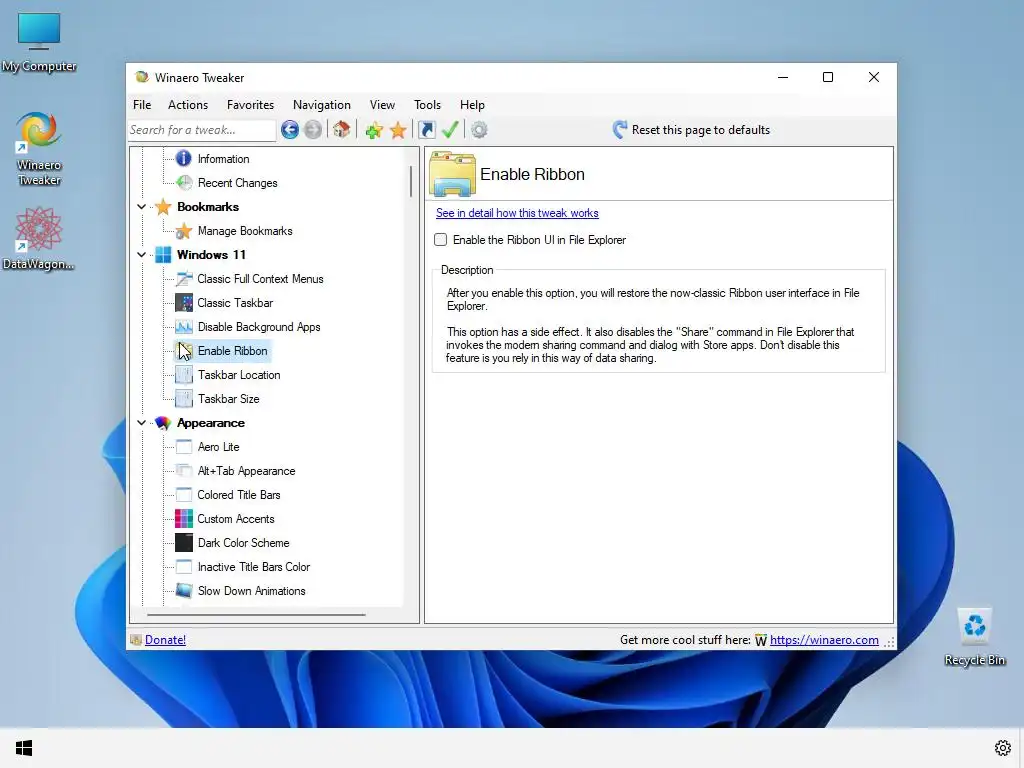1024x768 pixels.
Task: Select Classic Taskbar in the tree
Action: pos(235,303)
